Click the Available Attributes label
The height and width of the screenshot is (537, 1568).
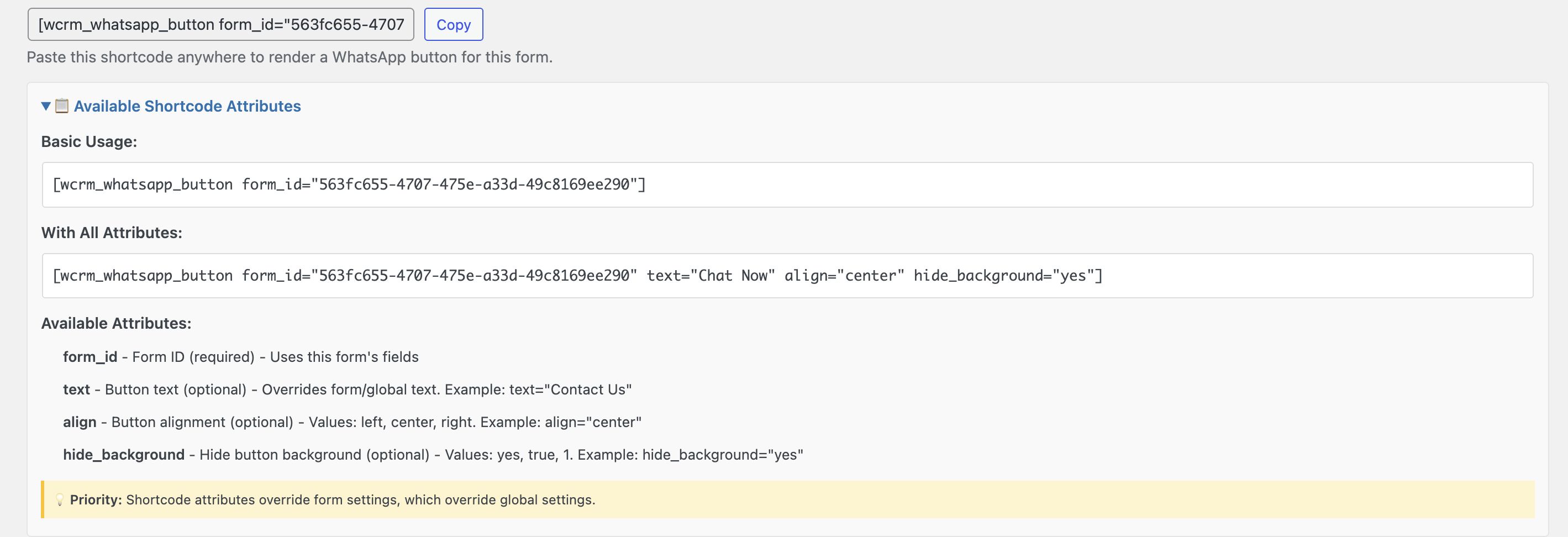(115, 323)
